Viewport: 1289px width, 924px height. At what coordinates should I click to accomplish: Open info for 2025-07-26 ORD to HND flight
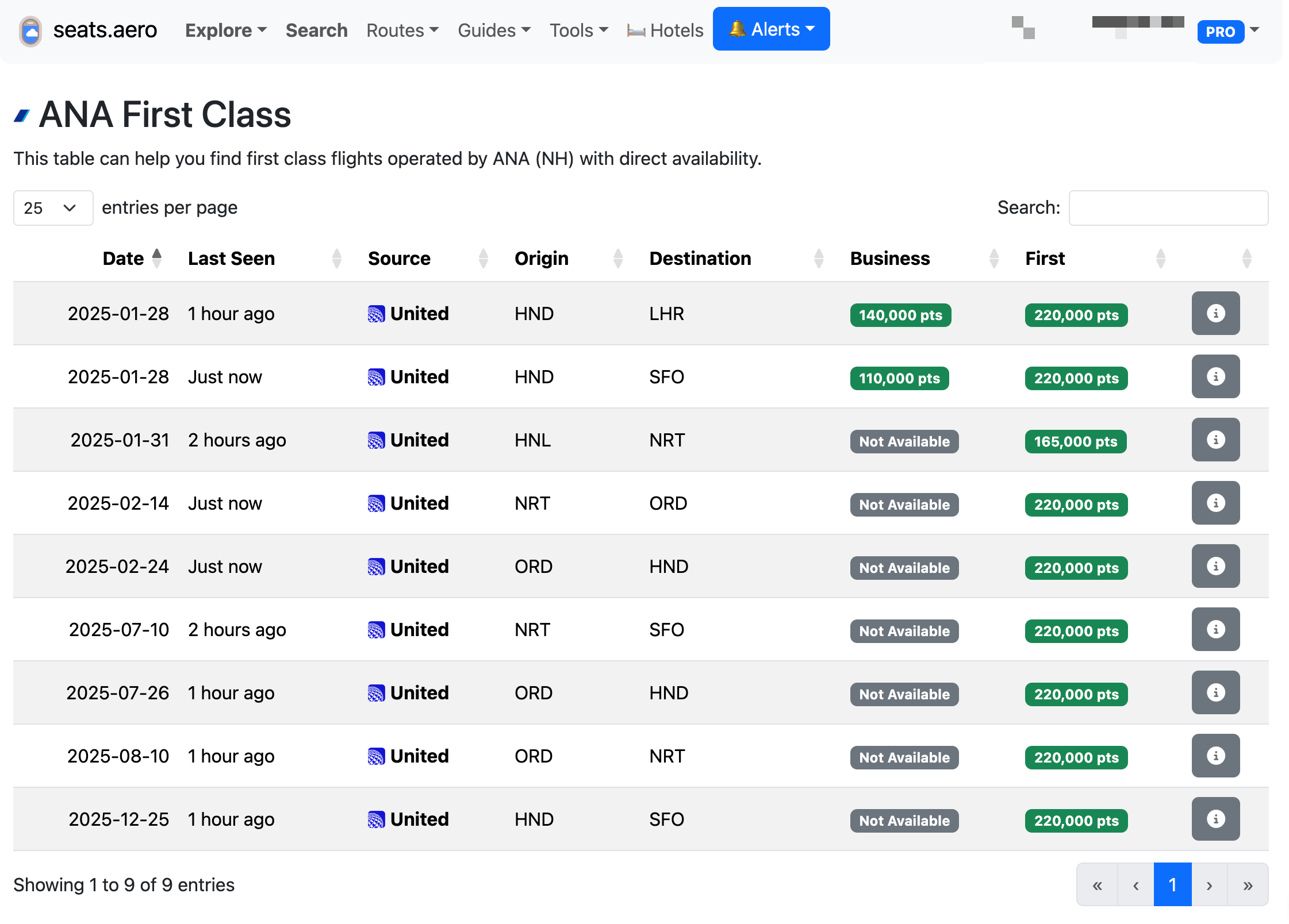click(1215, 692)
